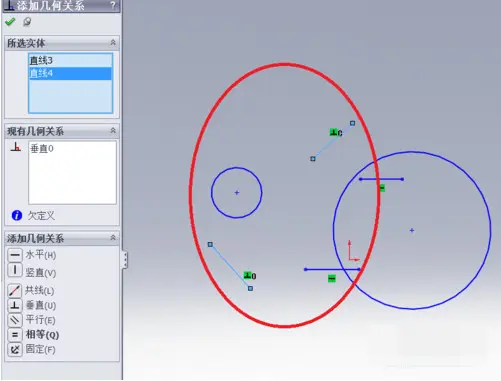Image resolution: width=501 pixels, height=381 pixels.
Task: Apply the 共线(L) collinear relation
Action: tap(31, 290)
